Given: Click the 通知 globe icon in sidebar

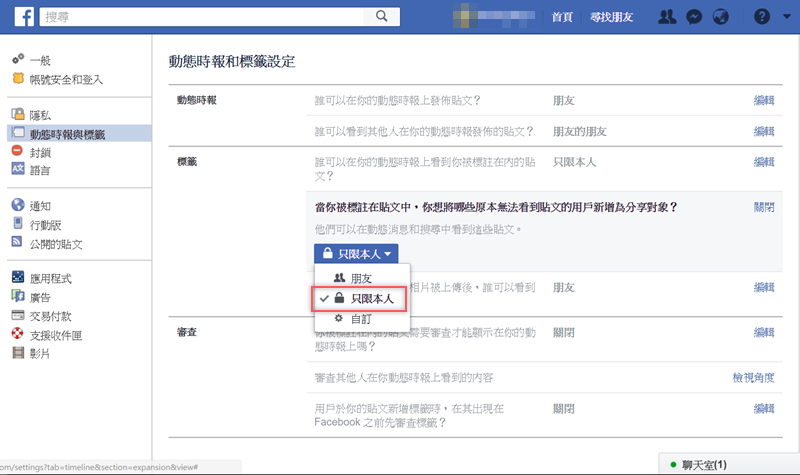Looking at the screenshot, I should tap(18, 205).
